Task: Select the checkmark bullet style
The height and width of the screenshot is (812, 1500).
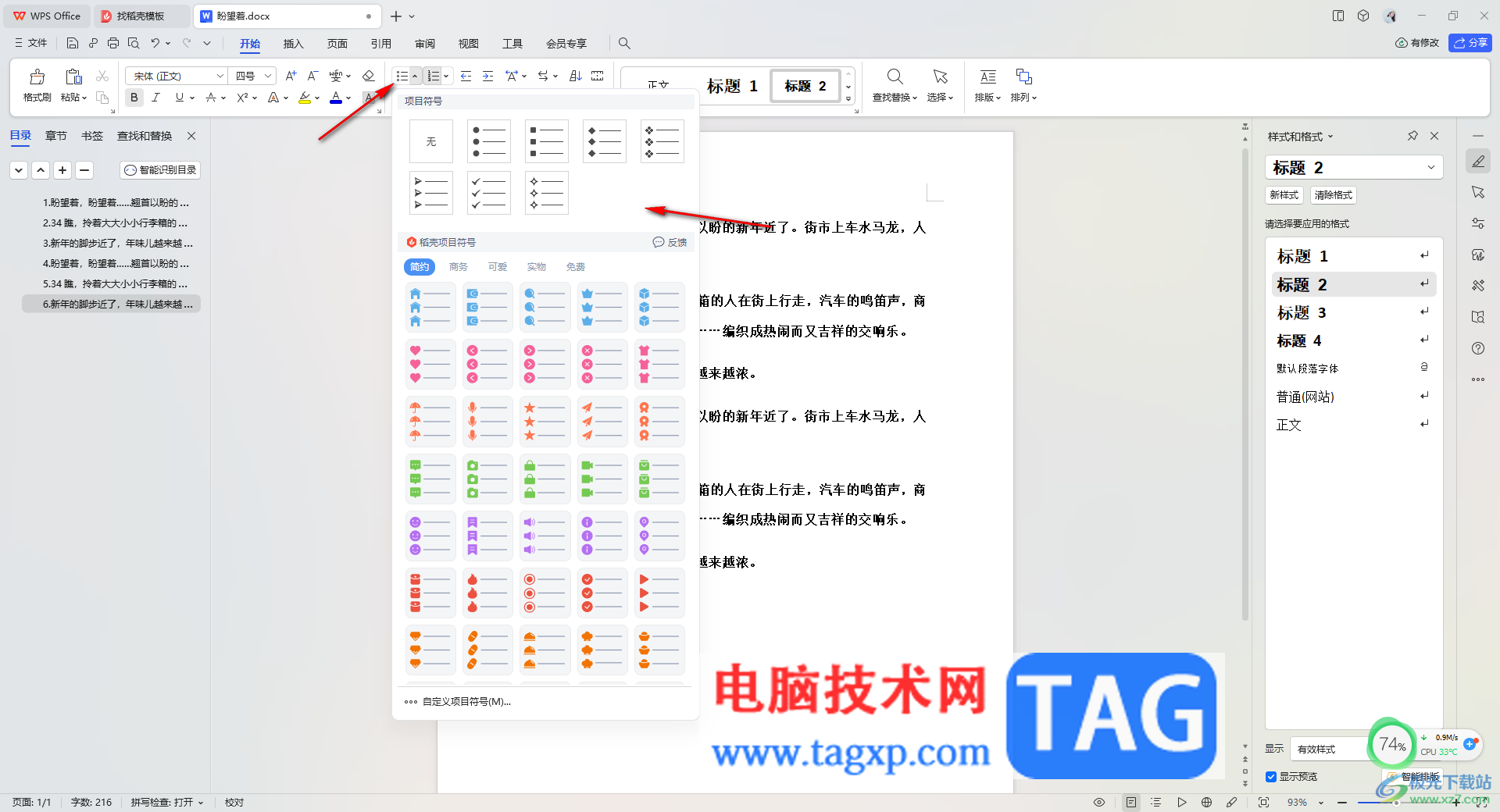Action: coord(489,193)
